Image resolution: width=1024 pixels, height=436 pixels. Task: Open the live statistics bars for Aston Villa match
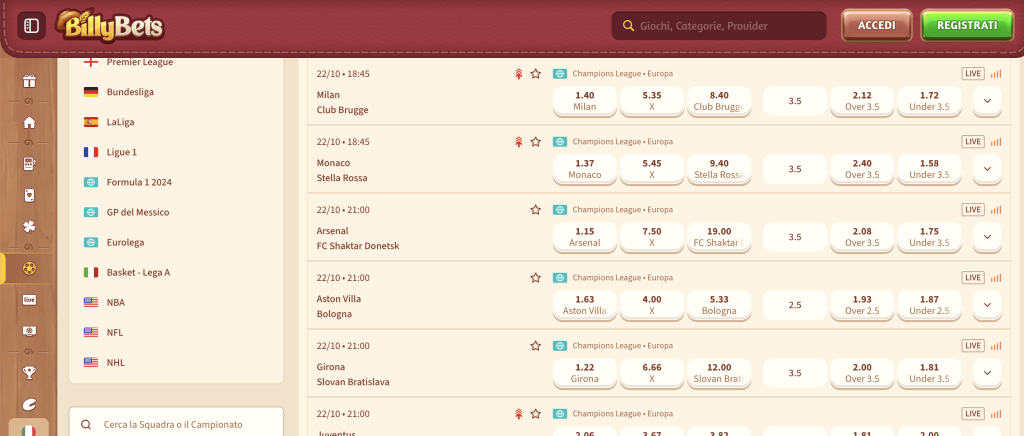click(995, 277)
